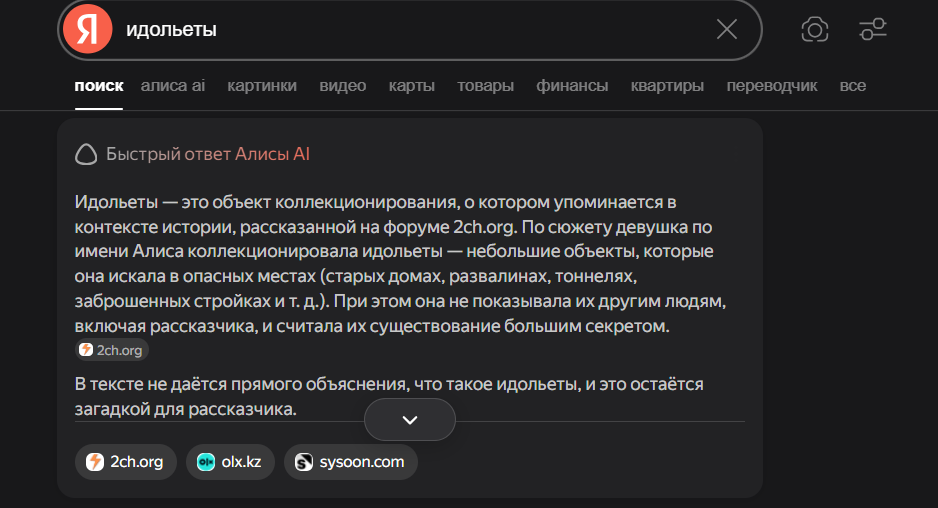
Task: Click the Yandex "Я" logo icon
Action: 88,29
